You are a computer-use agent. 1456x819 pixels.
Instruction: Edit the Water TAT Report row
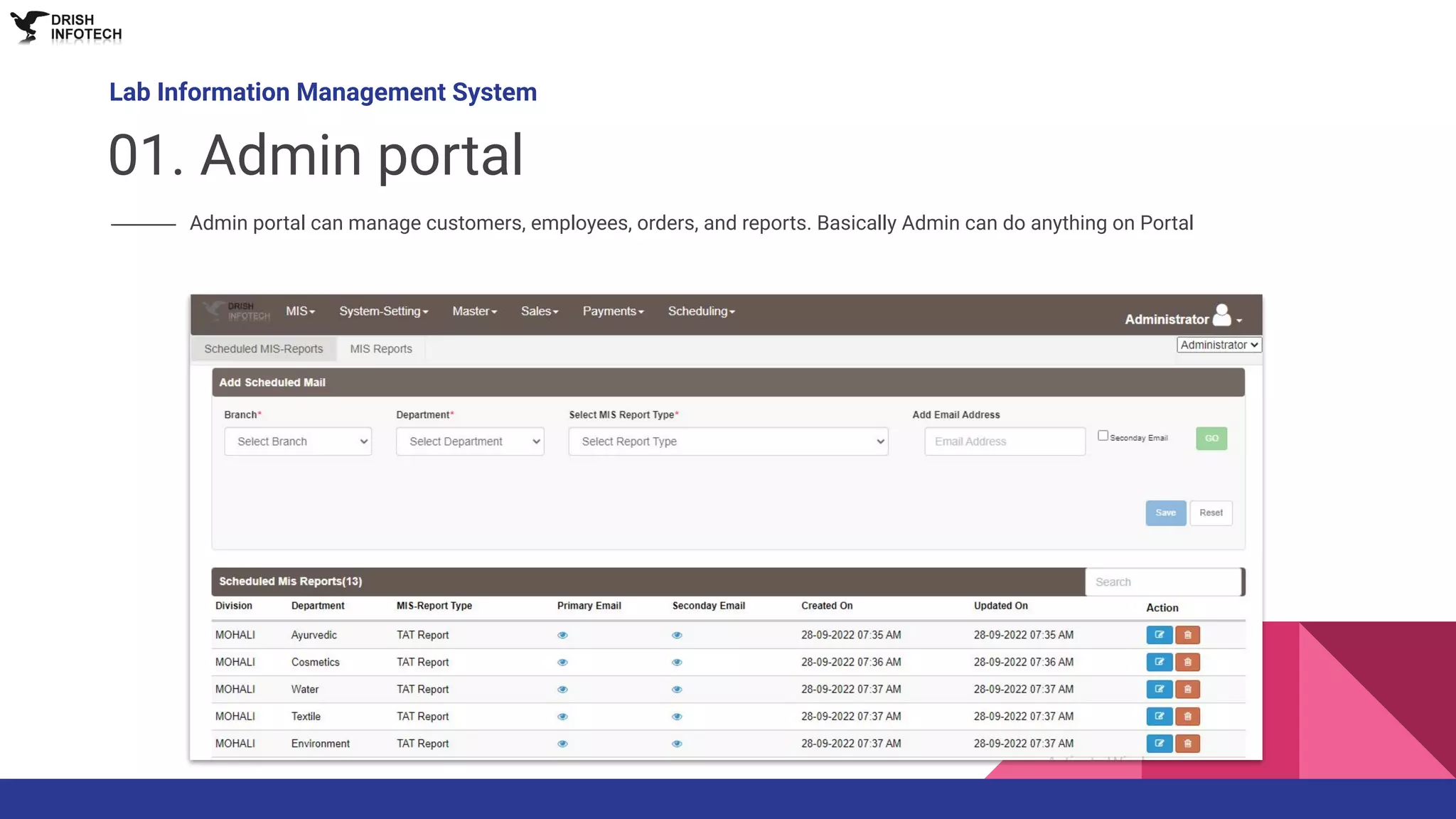(1159, 689)
